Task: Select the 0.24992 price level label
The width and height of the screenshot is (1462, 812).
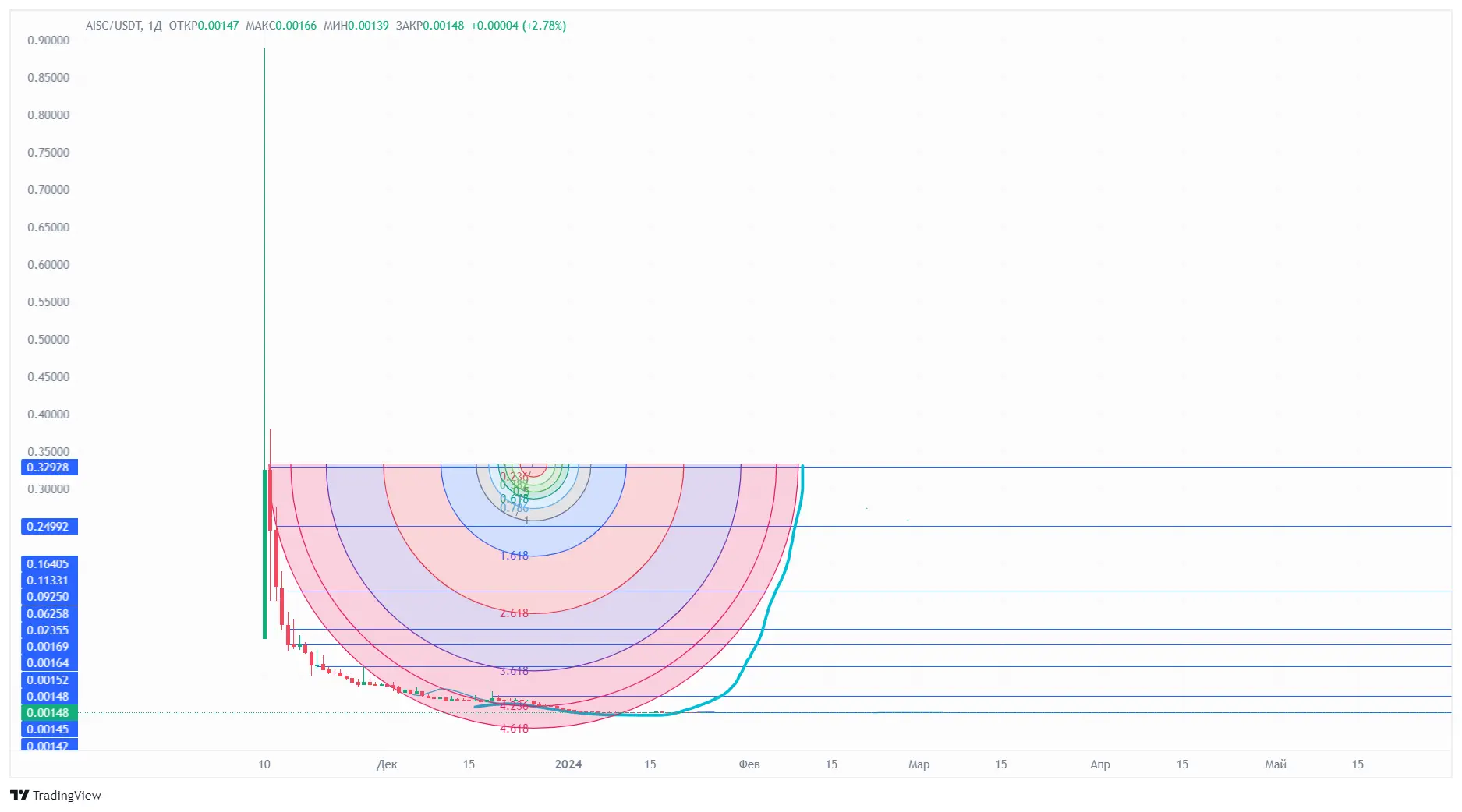Action: click(49, 527)
